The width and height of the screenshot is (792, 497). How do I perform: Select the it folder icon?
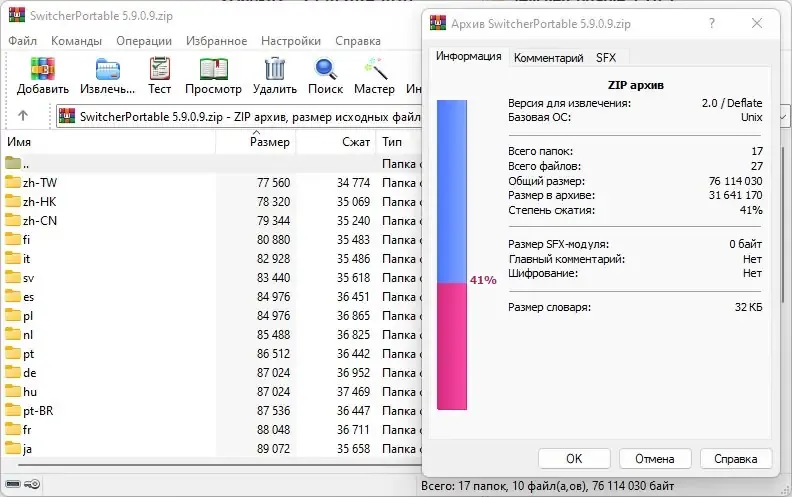(x=13, y=258)
